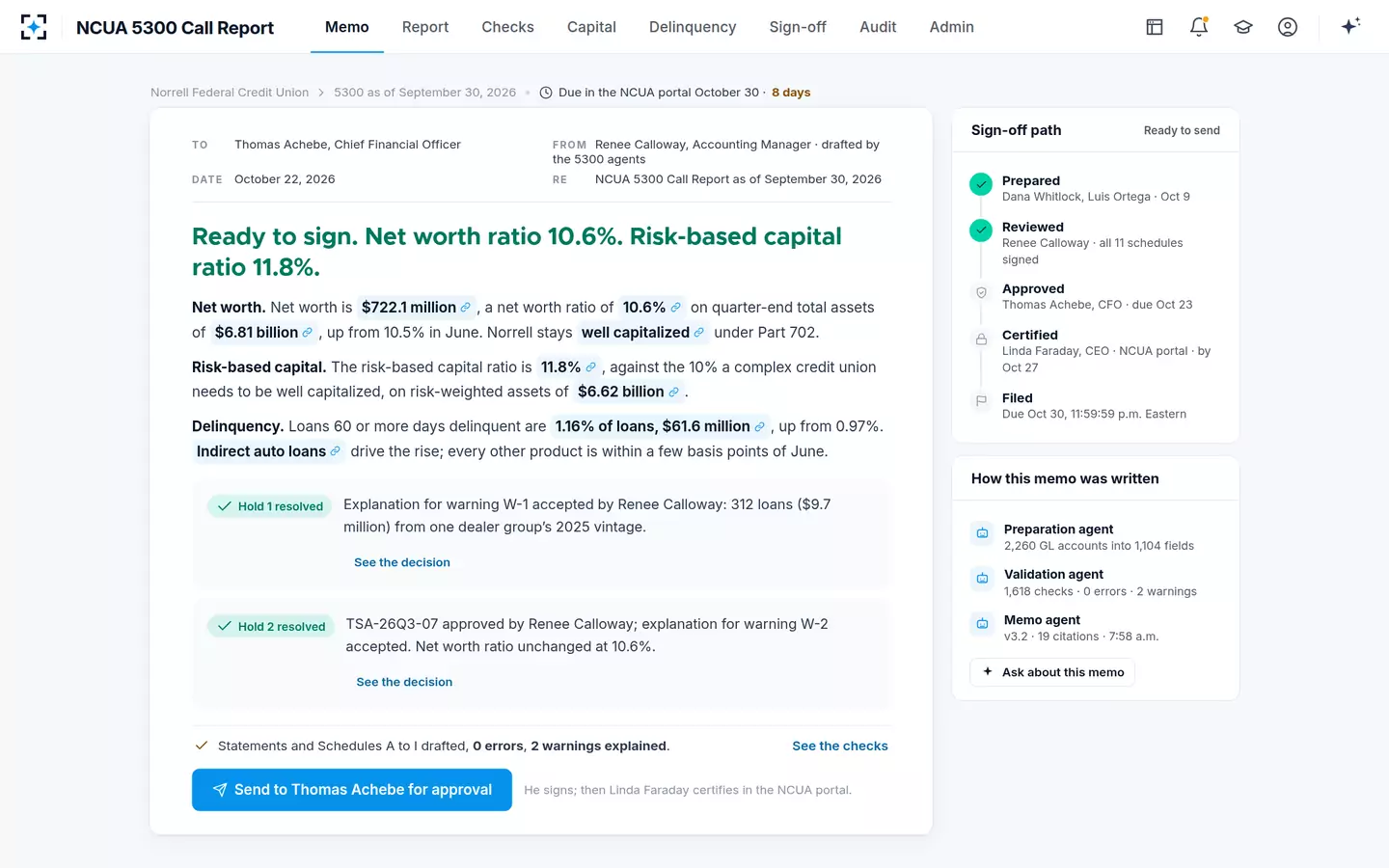
Task: Click the green check icon next to Reviewed
Action: (x=981, y=231)
